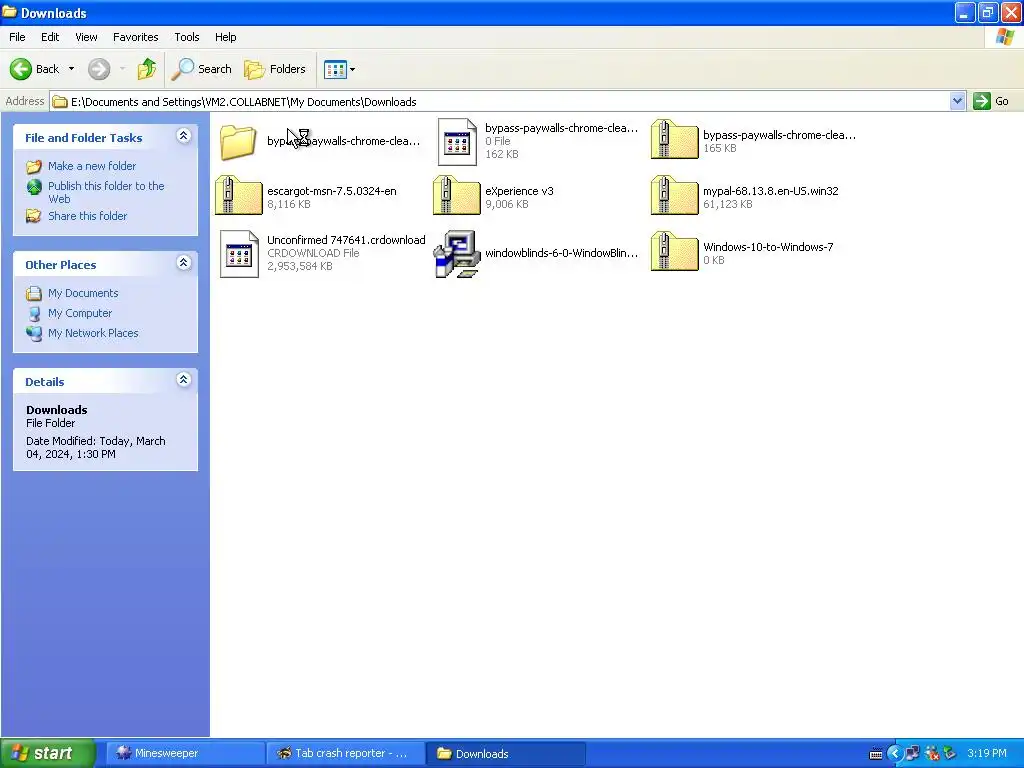
Task: Open the Favorites menu
Action: (135, 37)
